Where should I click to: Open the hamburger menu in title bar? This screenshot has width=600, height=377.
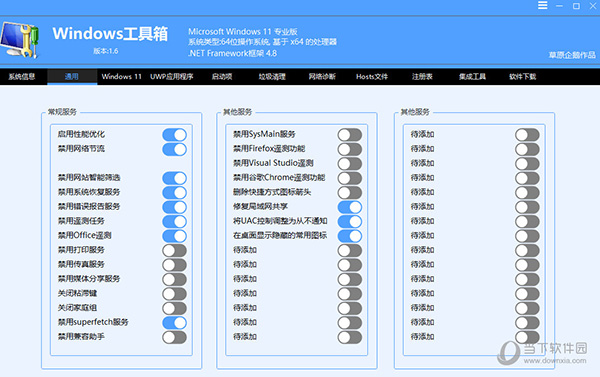(x=542, y=5)
